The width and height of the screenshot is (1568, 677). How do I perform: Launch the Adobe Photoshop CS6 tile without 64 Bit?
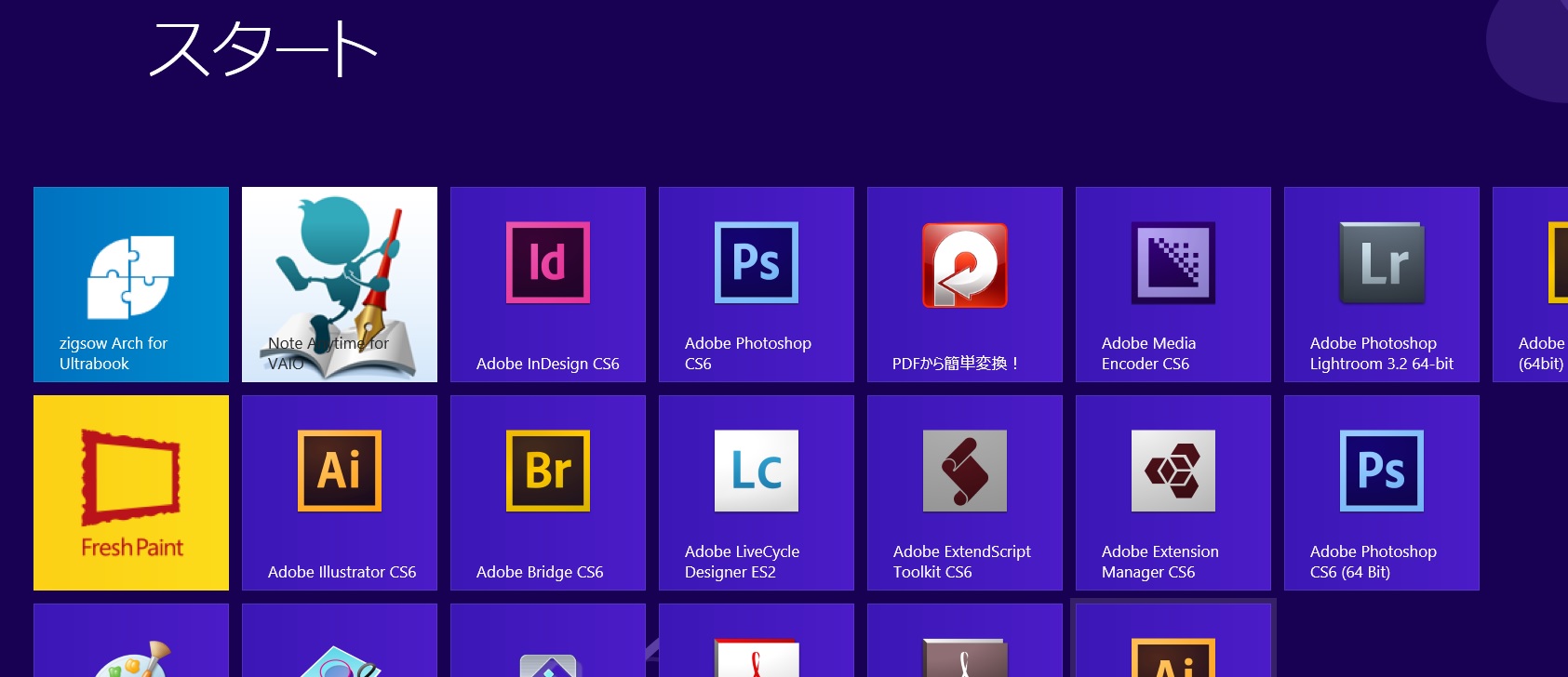[757, 285]
